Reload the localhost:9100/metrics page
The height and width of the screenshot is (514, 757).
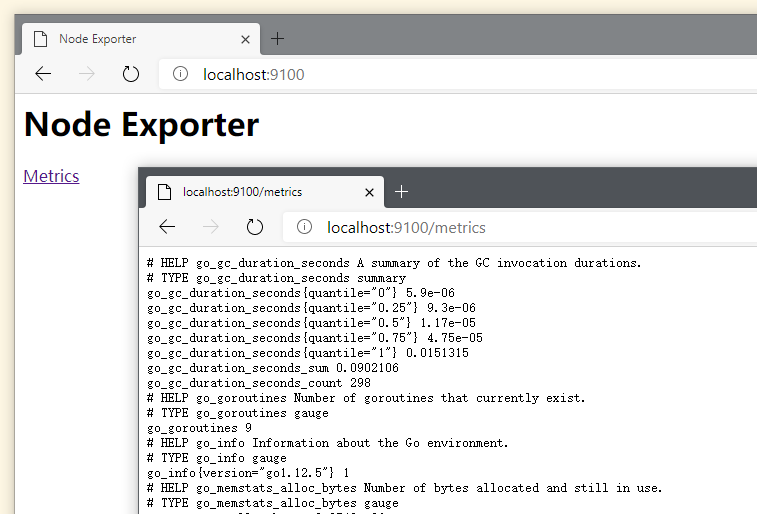pyautogui.click(x=254, y=227)
